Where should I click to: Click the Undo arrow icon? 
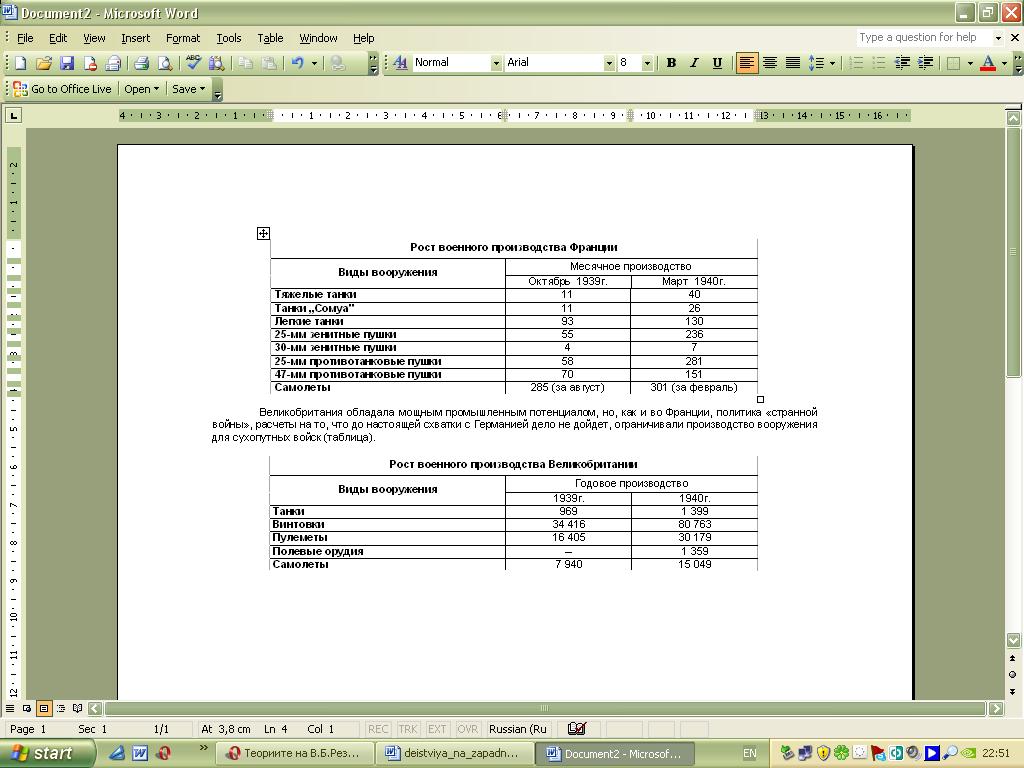point(297,63)
